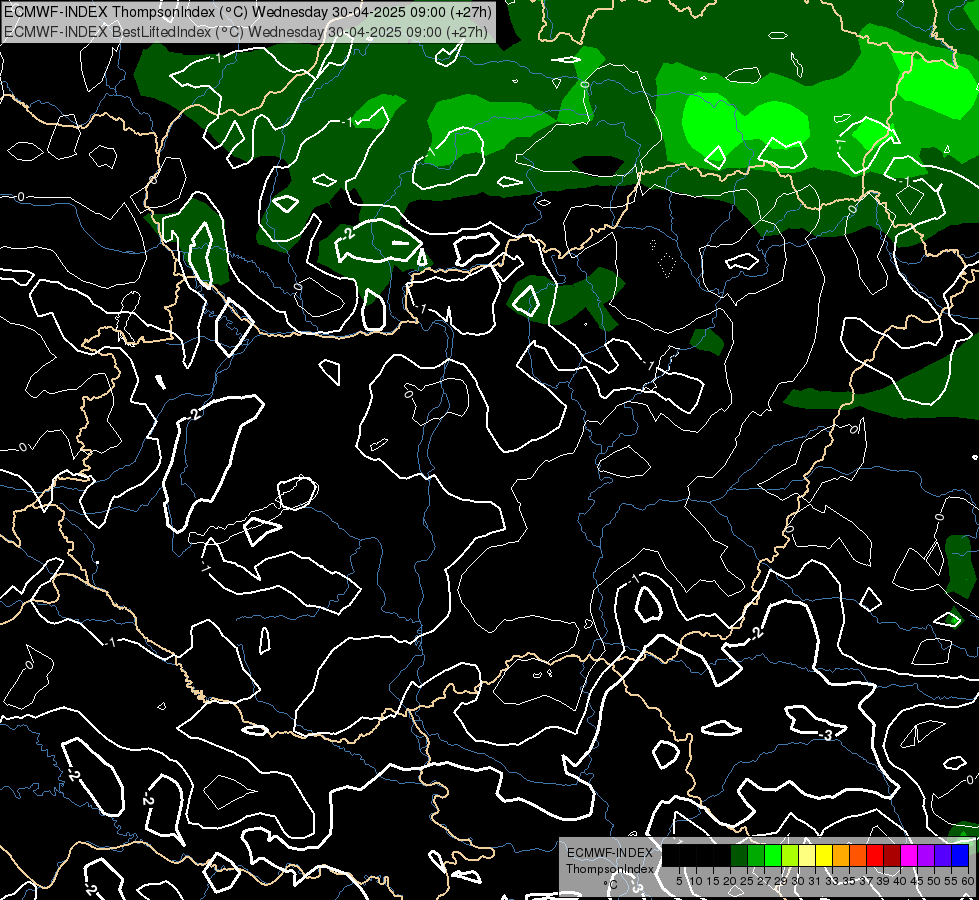
Task: Click the orange 33-35 legend swatch
Action: click(841, 855)
